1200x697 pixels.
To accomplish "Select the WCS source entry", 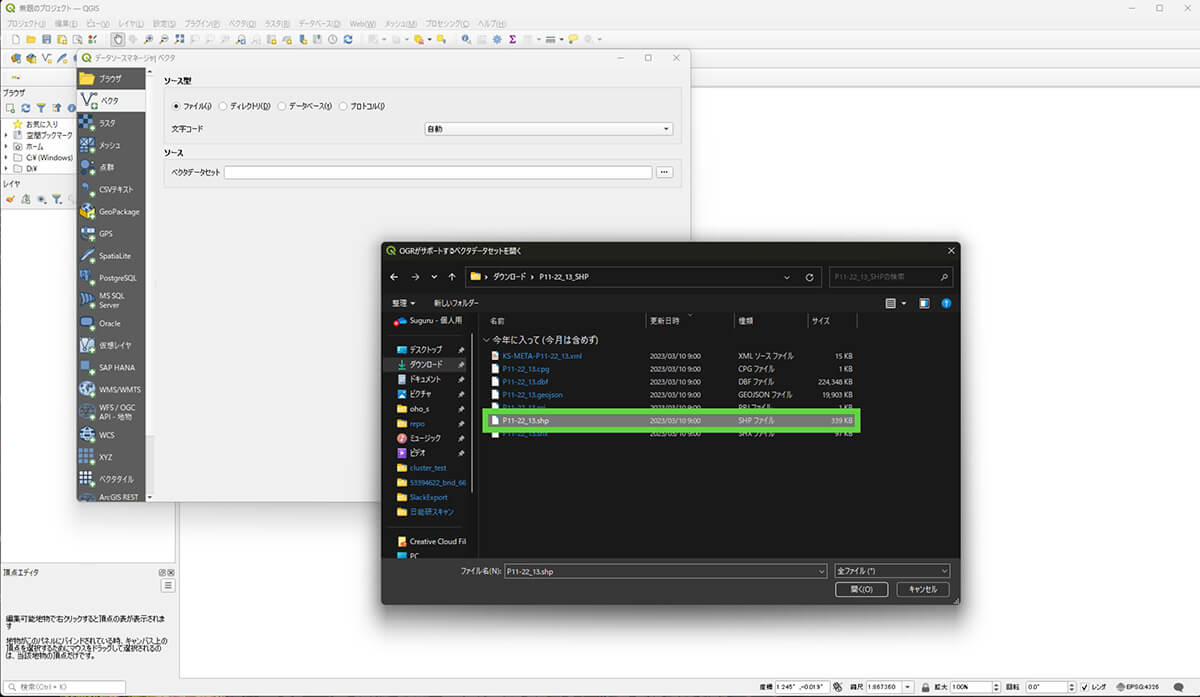I will [111, 435].
